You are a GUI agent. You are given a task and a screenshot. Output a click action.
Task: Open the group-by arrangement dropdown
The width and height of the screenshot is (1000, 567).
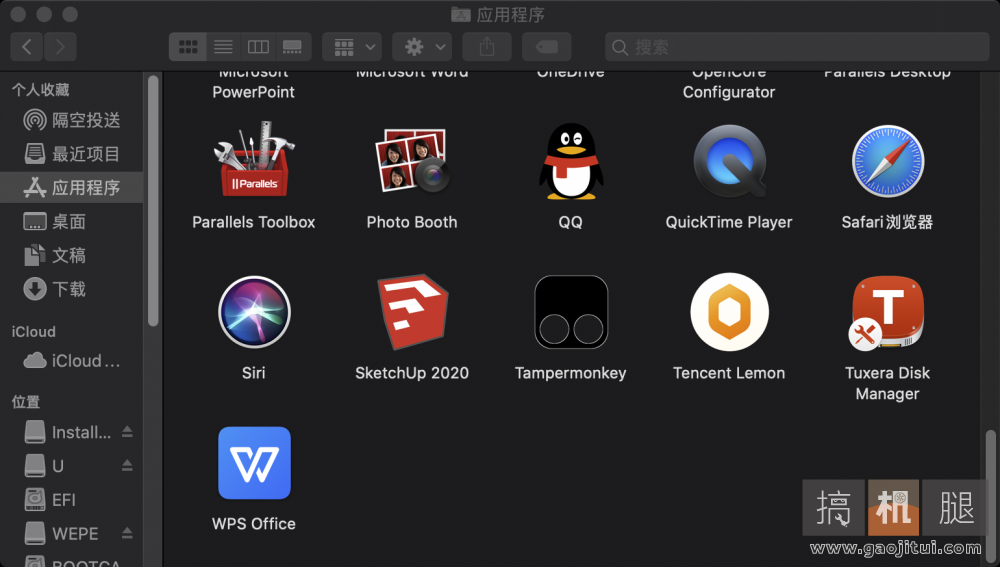352,47
